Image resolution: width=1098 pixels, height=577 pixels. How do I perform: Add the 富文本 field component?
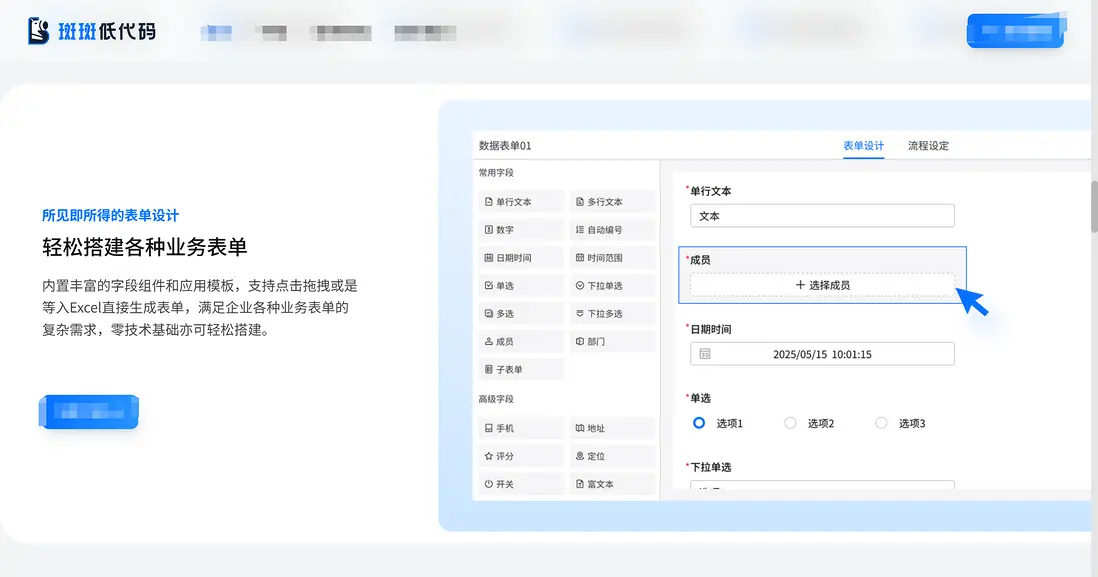612,483
